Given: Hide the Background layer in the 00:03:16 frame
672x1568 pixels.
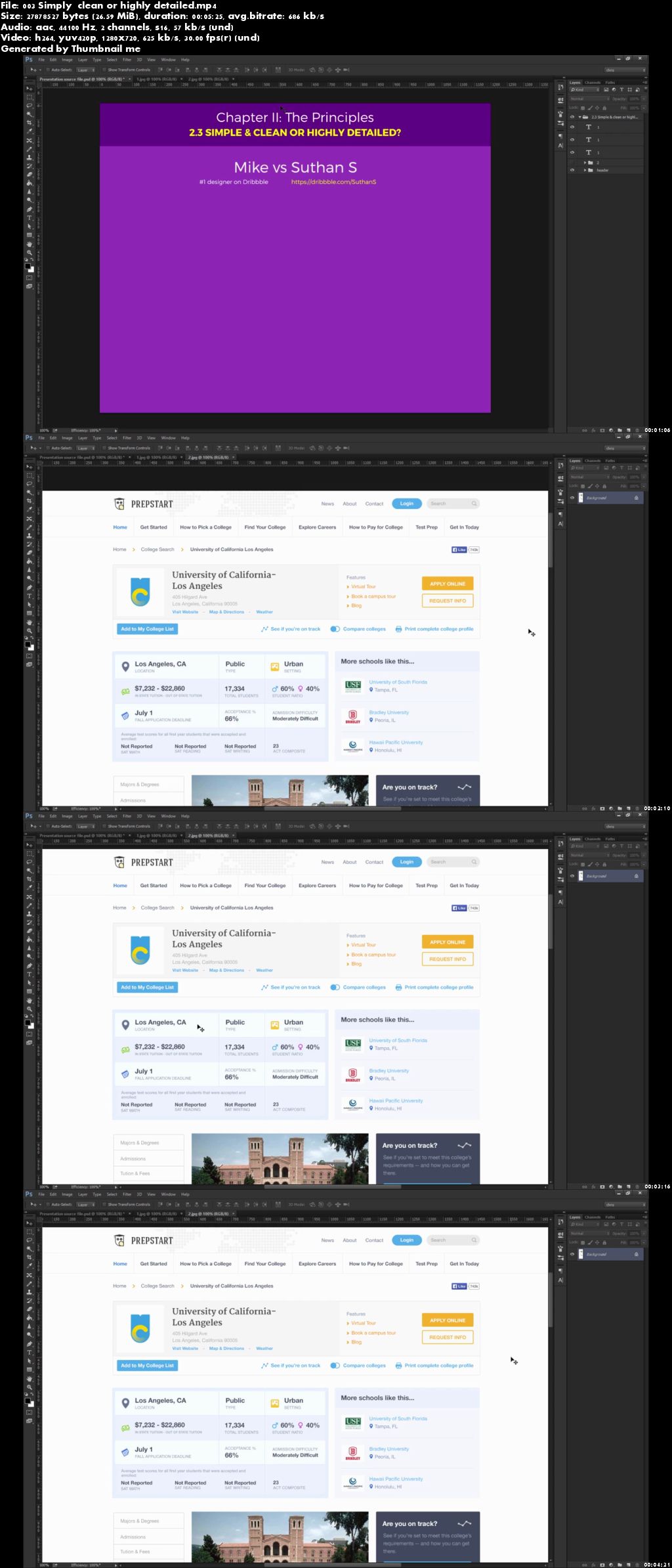Looking at the screenshot, I should coord(572,876).
